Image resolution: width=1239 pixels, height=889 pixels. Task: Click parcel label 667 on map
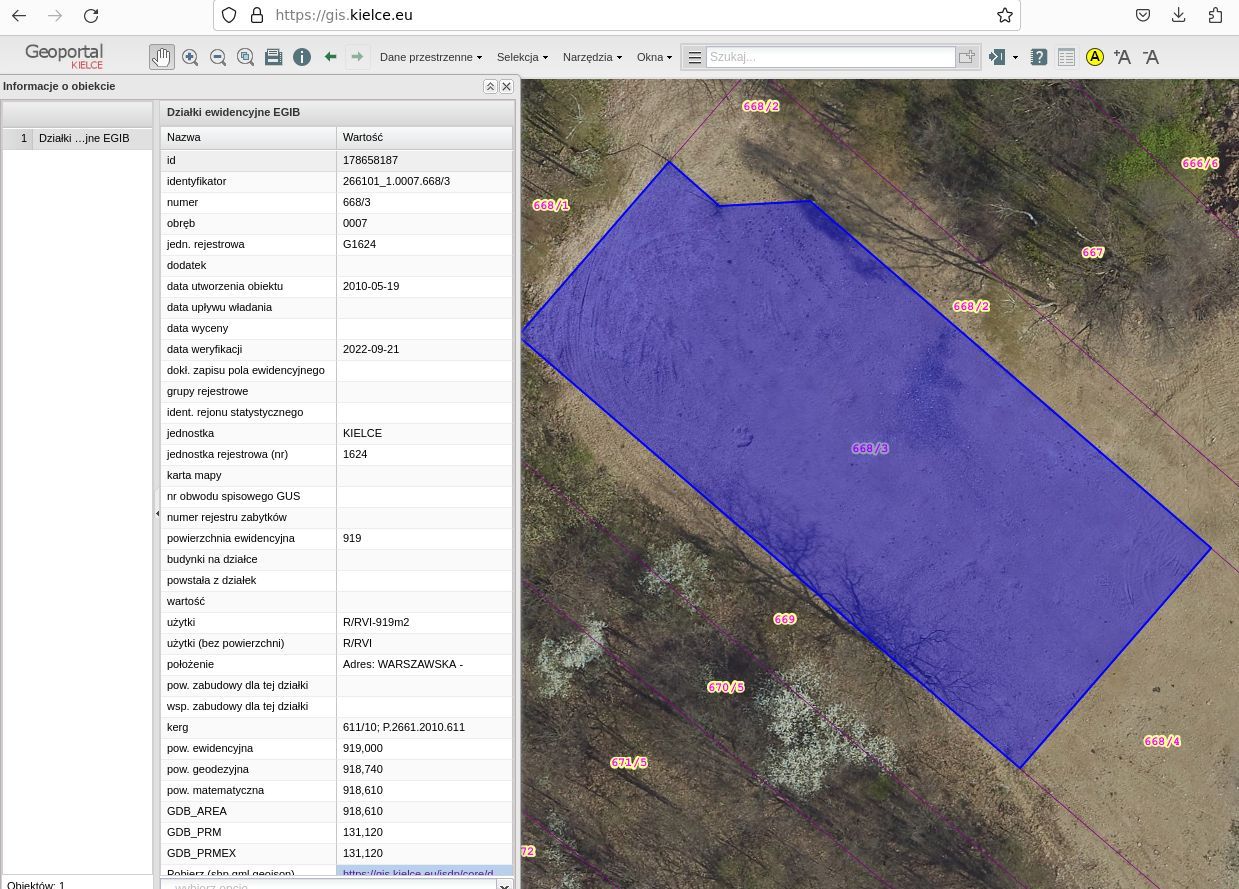pyautogui.click(x=1093, y=253)
